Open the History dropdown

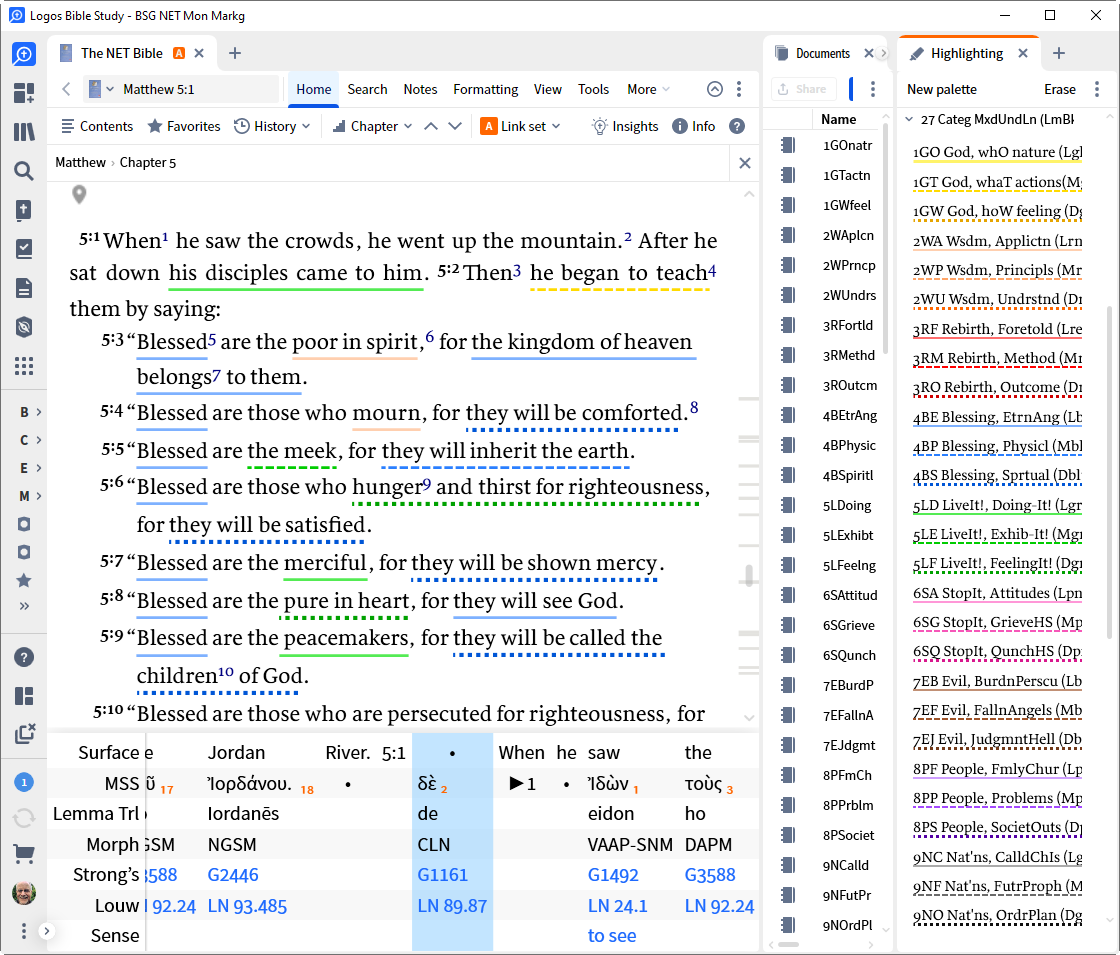pyautogui.click(x=272, y=126)
